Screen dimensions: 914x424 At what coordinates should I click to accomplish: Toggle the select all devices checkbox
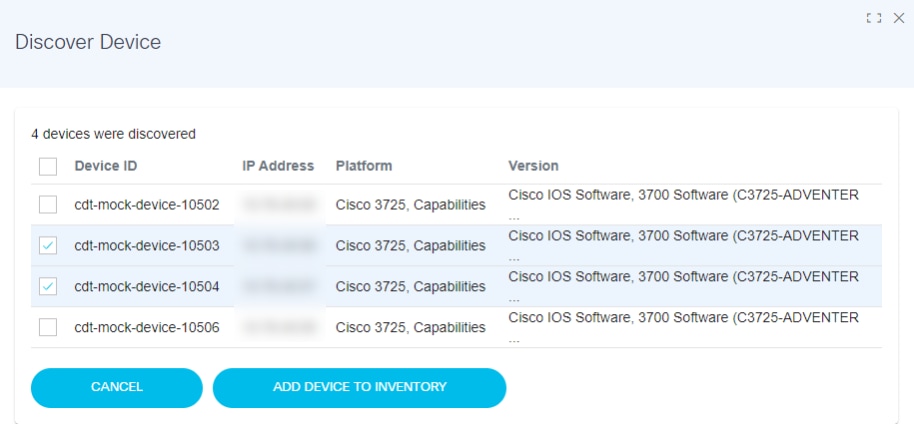[x=48, y=166]
